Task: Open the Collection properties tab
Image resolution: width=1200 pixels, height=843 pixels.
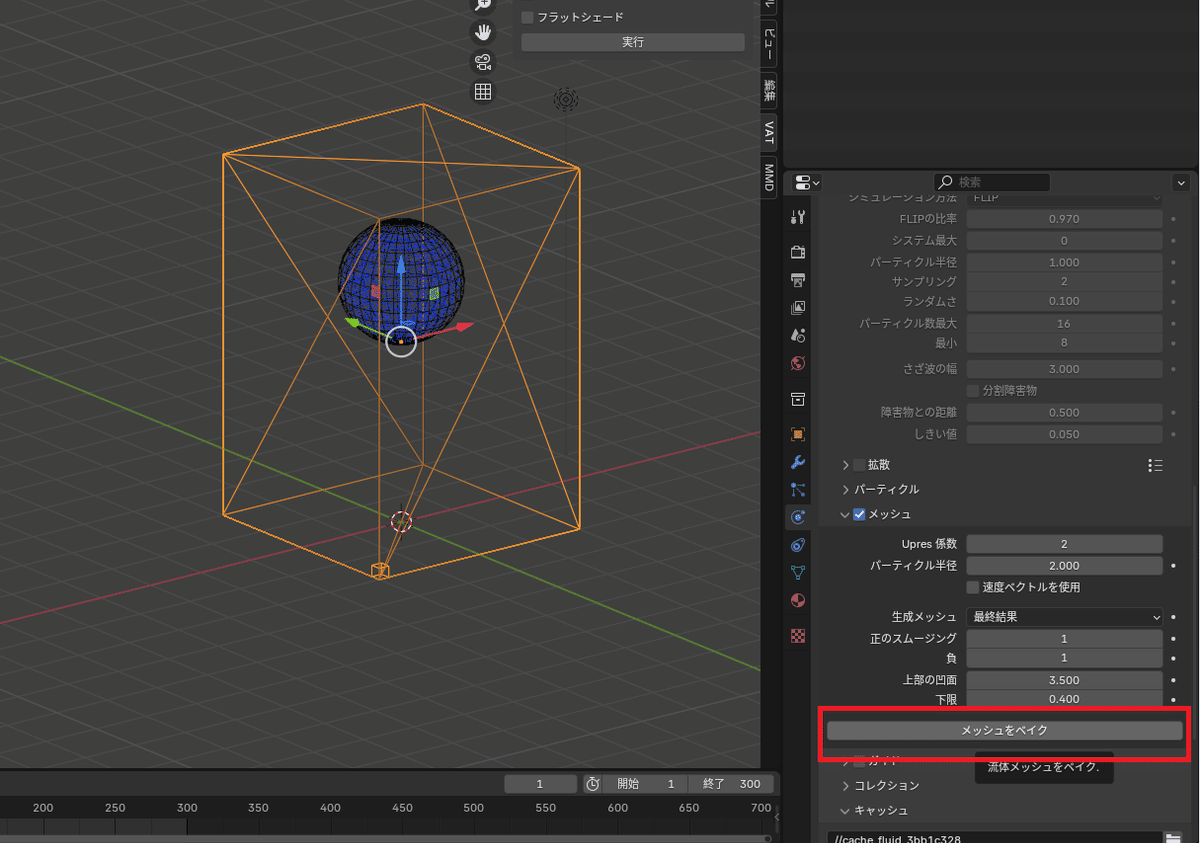Action: click(798, 399)
